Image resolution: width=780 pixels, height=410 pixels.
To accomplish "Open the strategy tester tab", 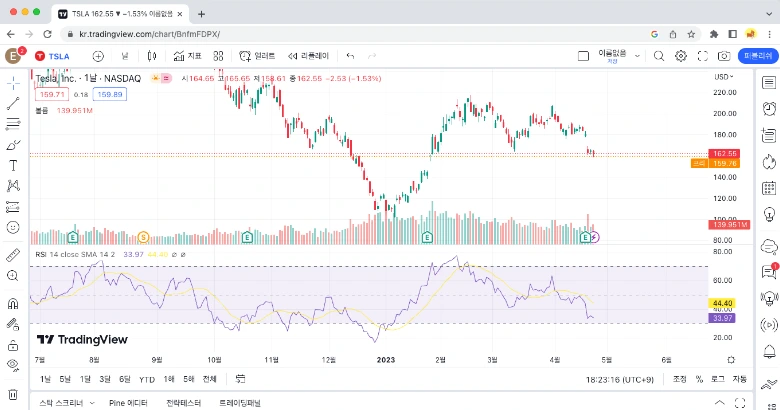I will coord(183,403).
